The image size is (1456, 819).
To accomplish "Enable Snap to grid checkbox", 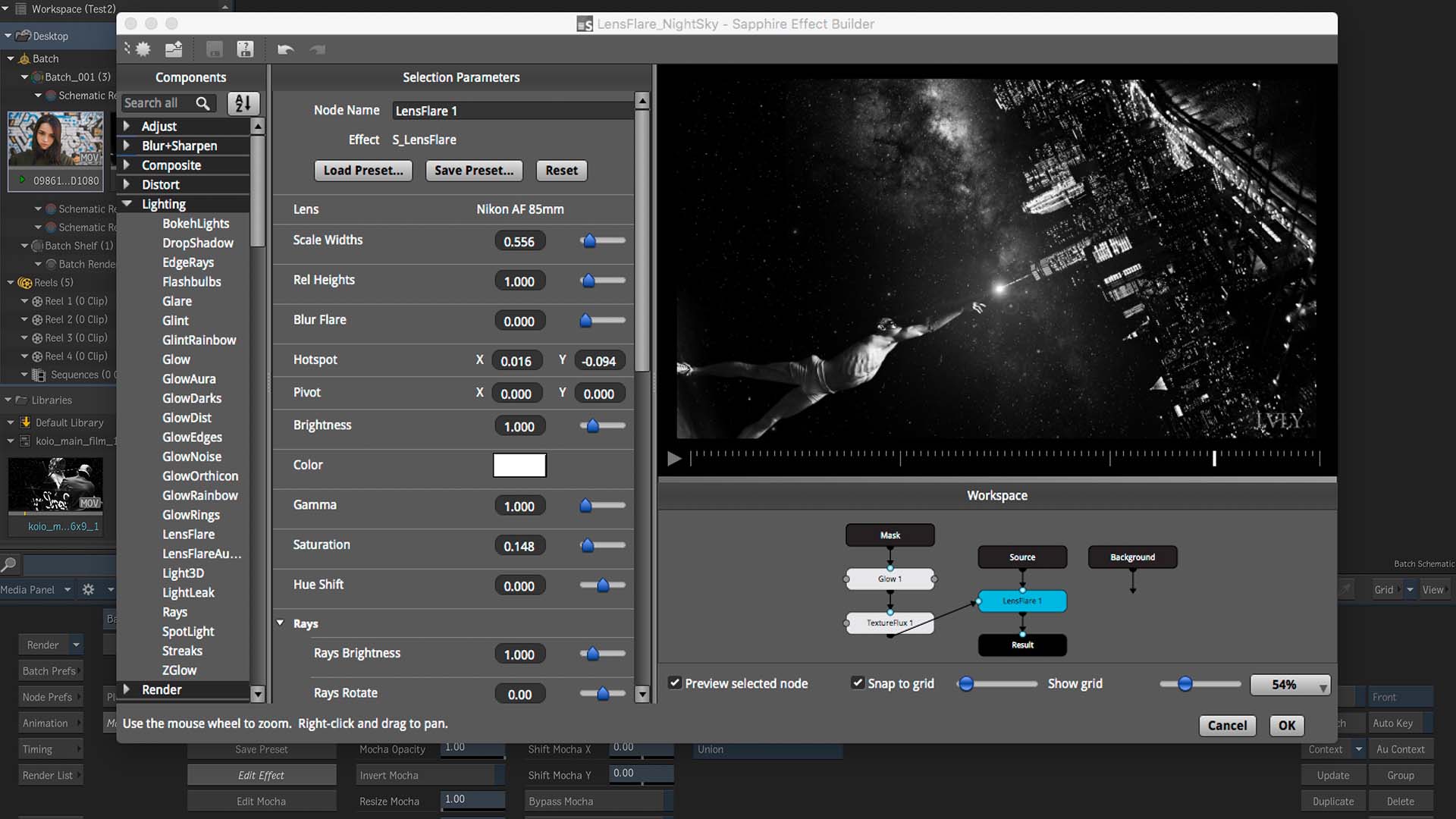I will [x=856, y=683].
